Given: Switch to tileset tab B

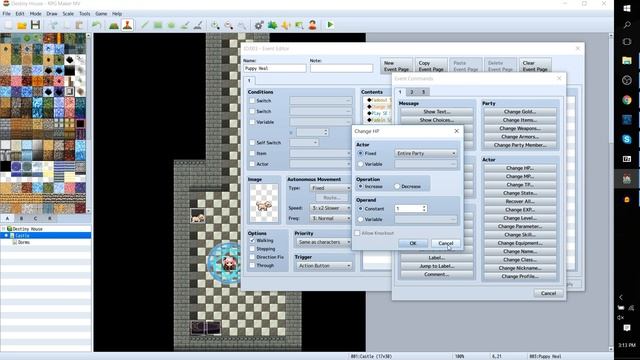Looking at the screenshot, I should [x=22, y=218].
